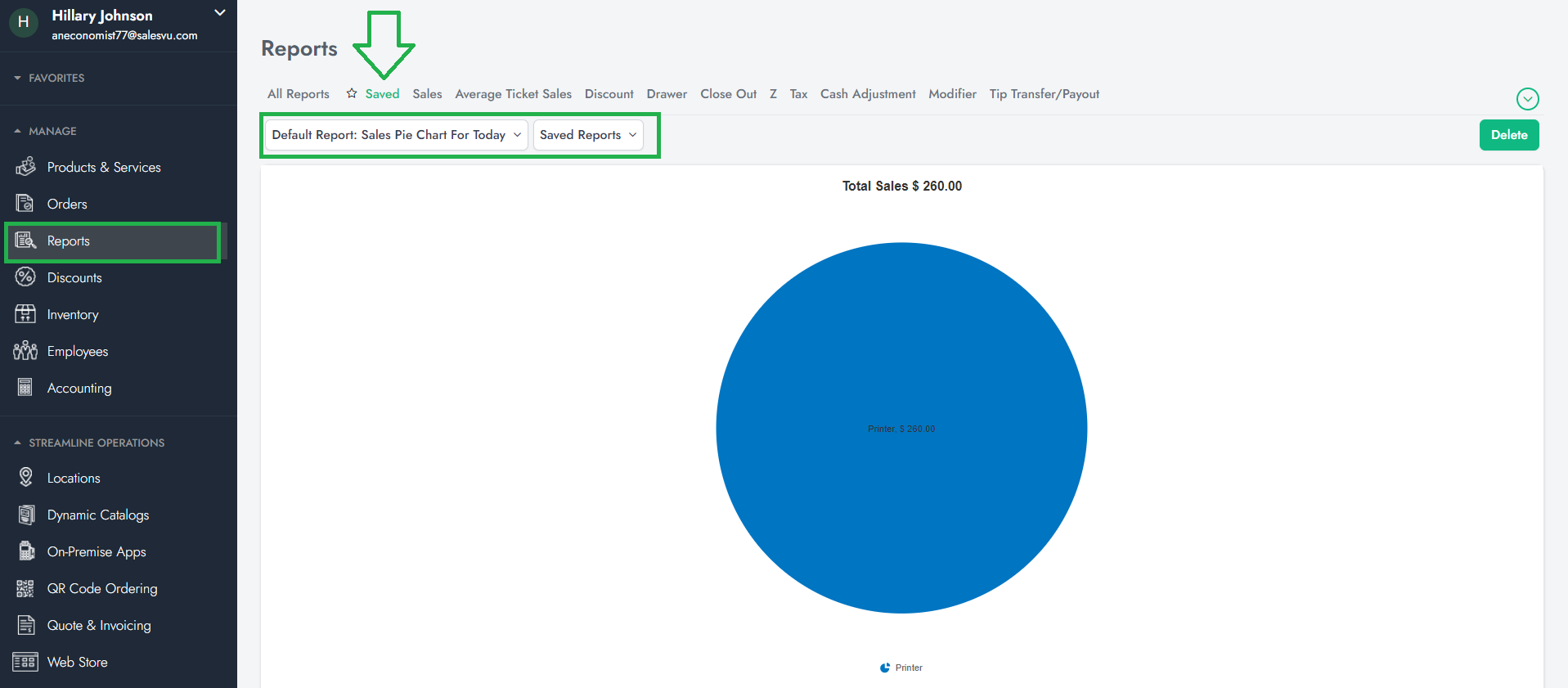Click the Locations pin icon

coord(25,477)
